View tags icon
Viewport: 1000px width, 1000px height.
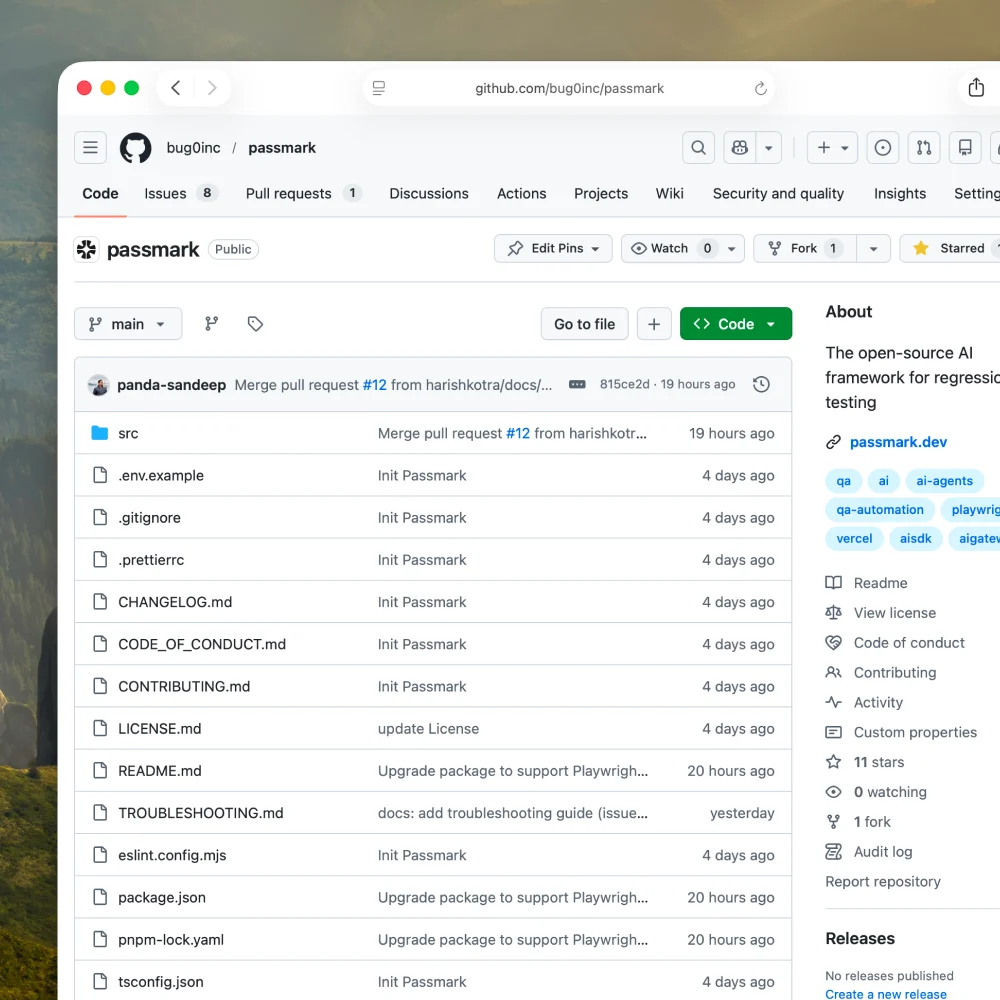tap(255, 324)
